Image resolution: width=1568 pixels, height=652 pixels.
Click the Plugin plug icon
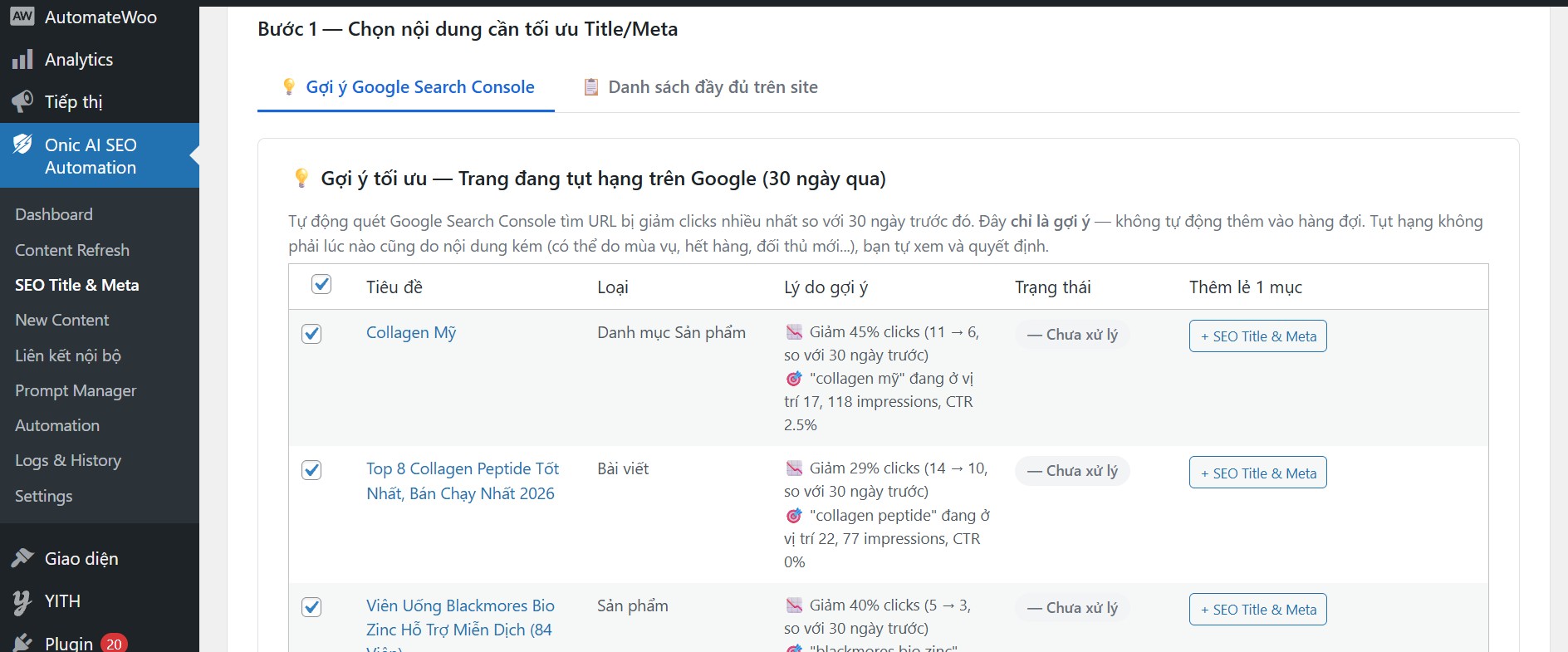pos(22,643)
